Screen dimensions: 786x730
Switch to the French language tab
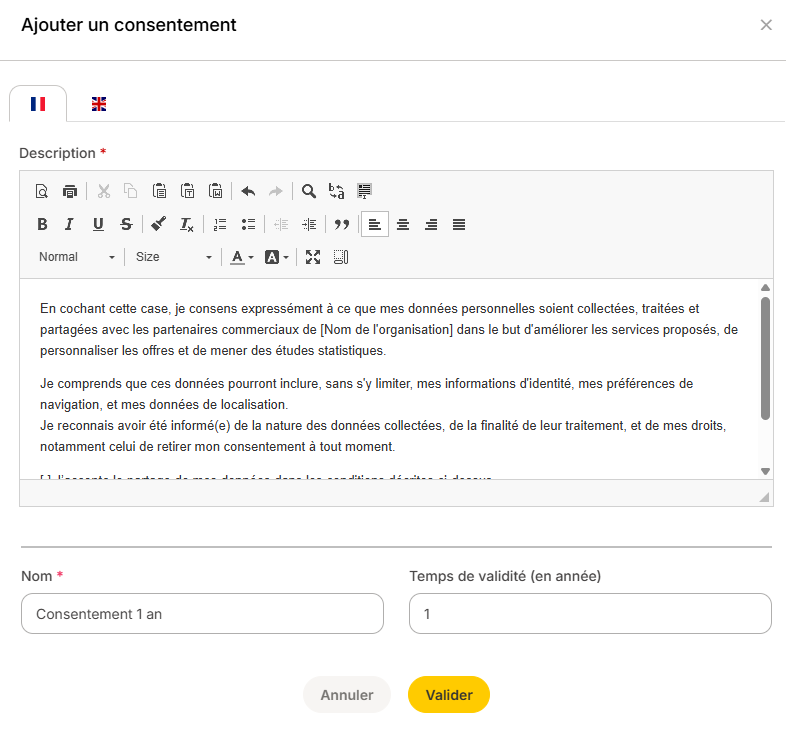pos(38,104)
